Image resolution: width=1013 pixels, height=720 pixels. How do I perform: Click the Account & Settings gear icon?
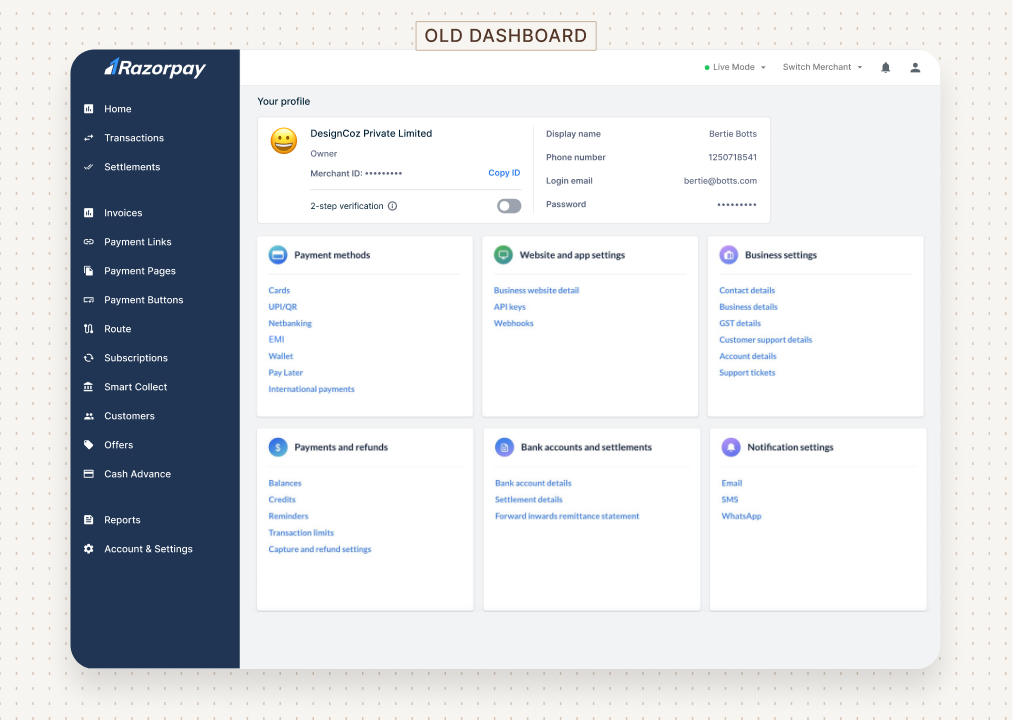pyautogui.click(x=89, y=549)
